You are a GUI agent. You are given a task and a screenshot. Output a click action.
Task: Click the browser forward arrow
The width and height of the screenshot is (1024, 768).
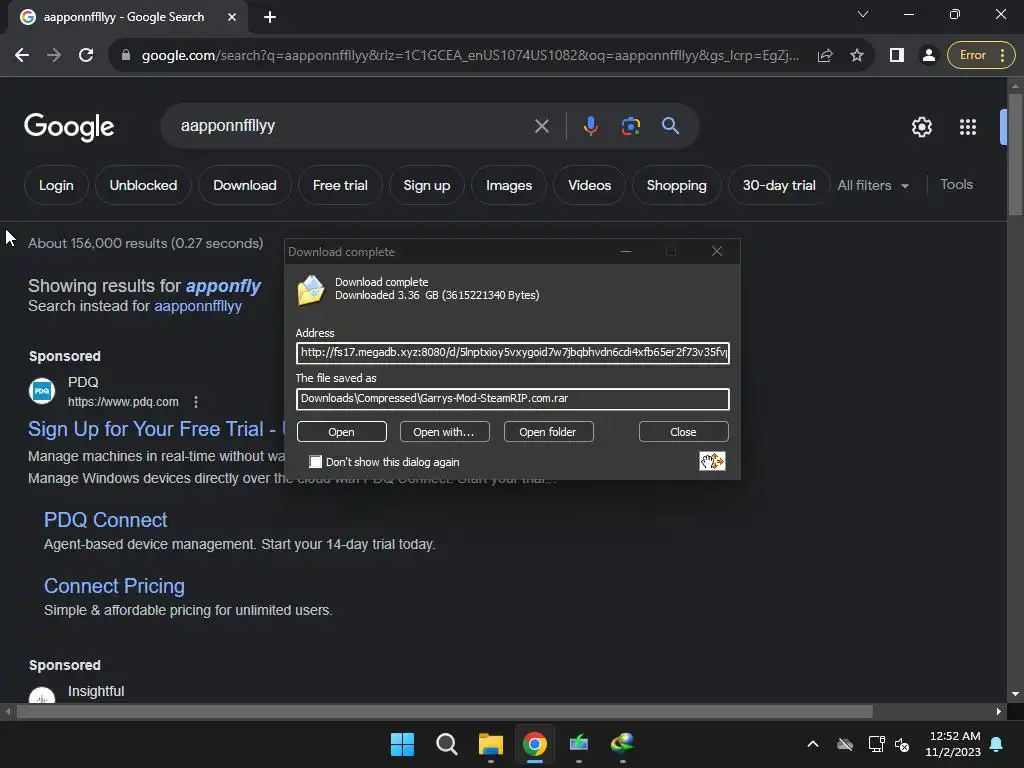pyautogui.click(x=54, y=56)
